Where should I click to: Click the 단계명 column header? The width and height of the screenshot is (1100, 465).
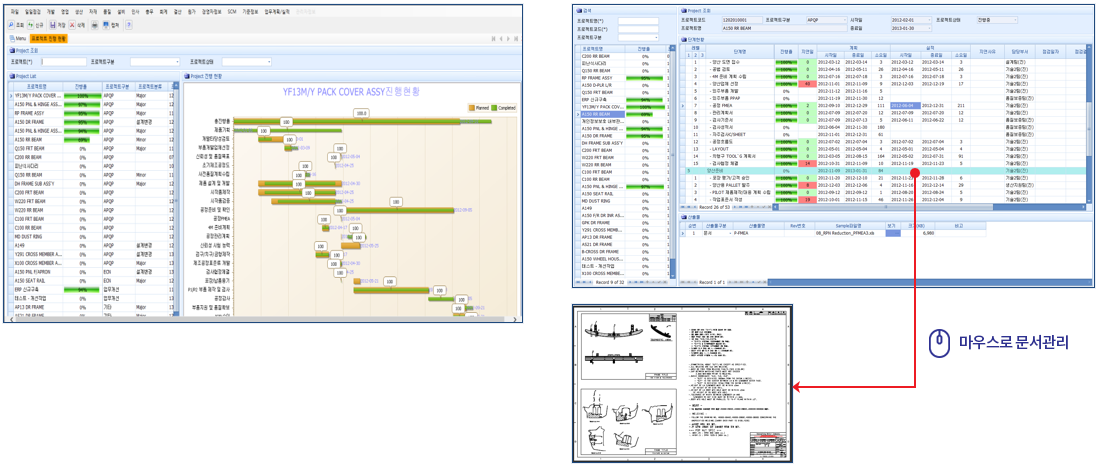[x=739, y=51]
